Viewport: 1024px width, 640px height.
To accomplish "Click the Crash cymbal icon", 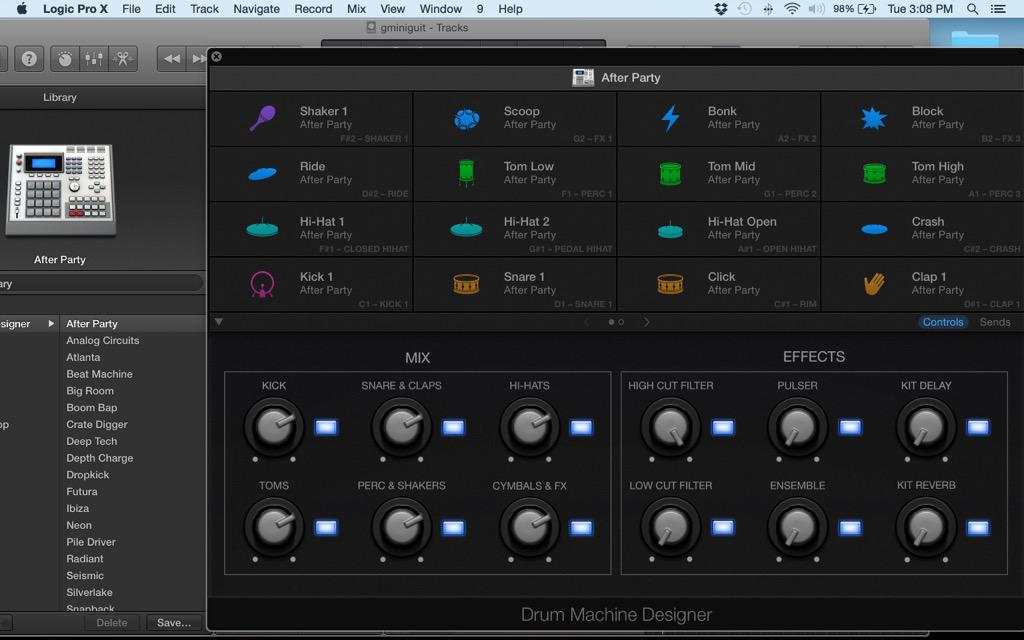I will (872, 229).
